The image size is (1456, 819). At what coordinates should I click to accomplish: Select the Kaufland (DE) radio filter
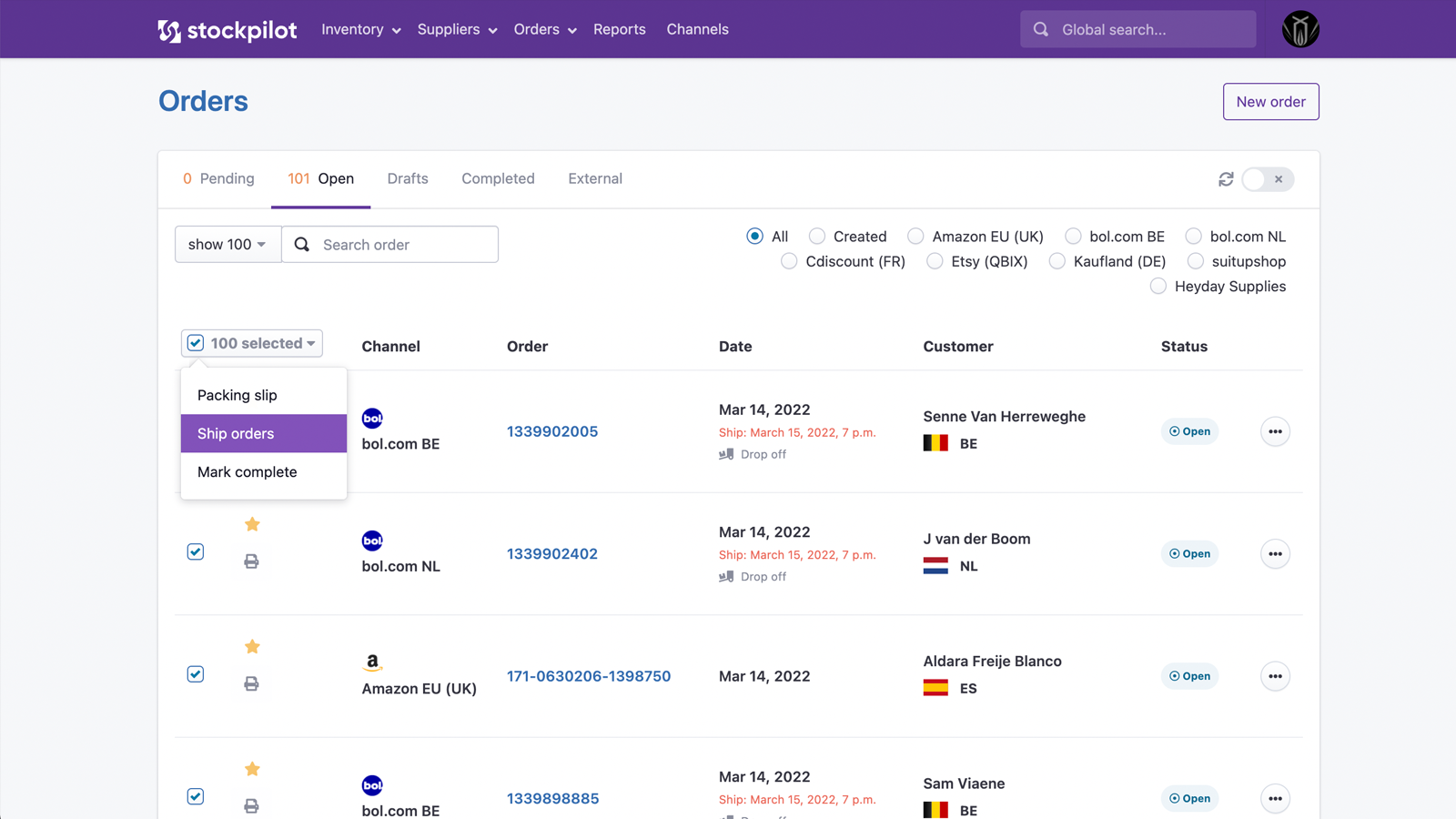pos(1057,261)
